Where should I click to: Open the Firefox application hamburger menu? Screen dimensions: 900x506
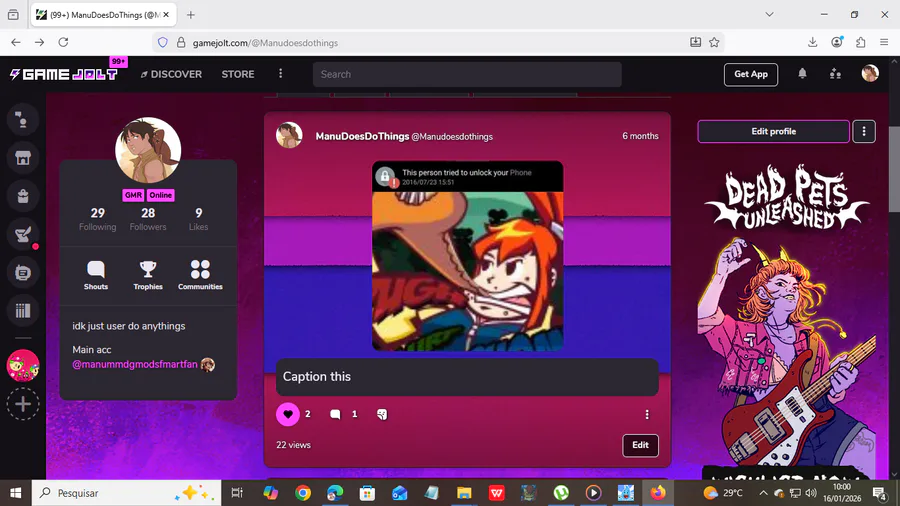884,42
